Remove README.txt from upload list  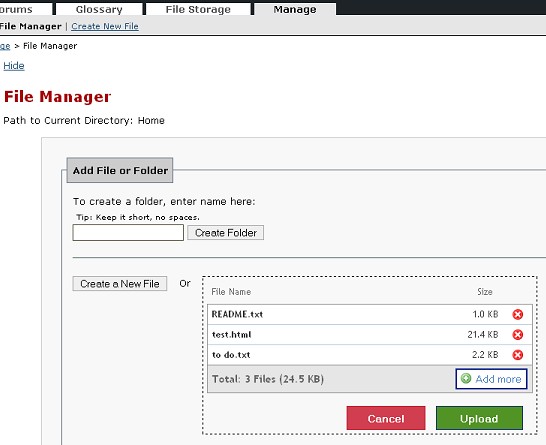pos(517,314)
